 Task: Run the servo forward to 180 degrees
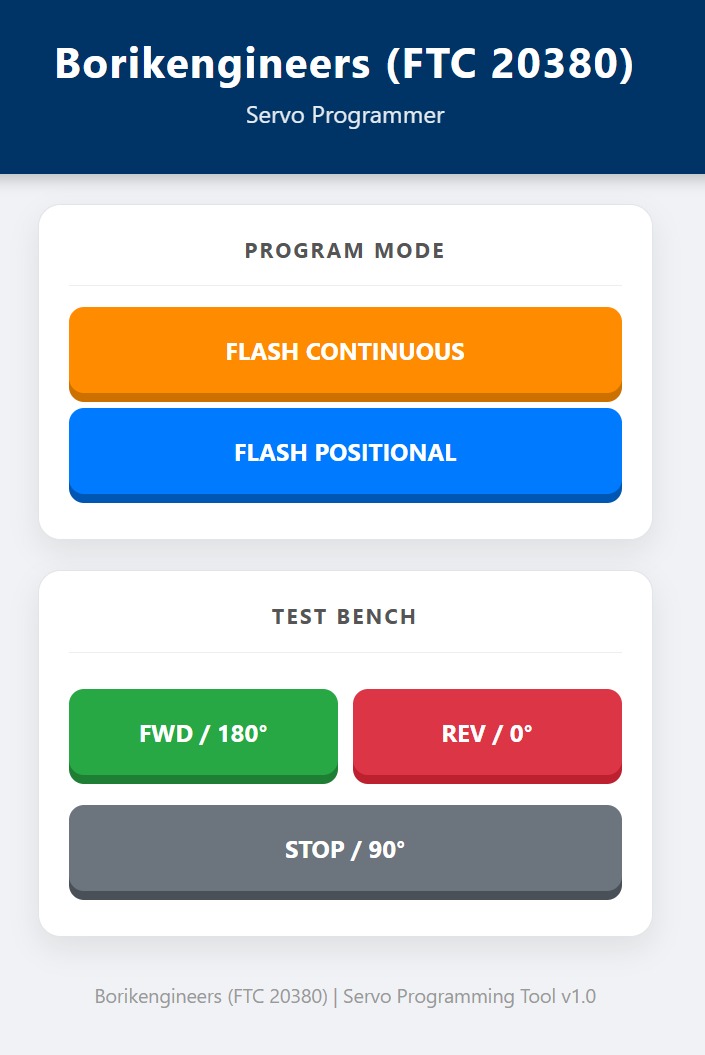tap(203, 734)
